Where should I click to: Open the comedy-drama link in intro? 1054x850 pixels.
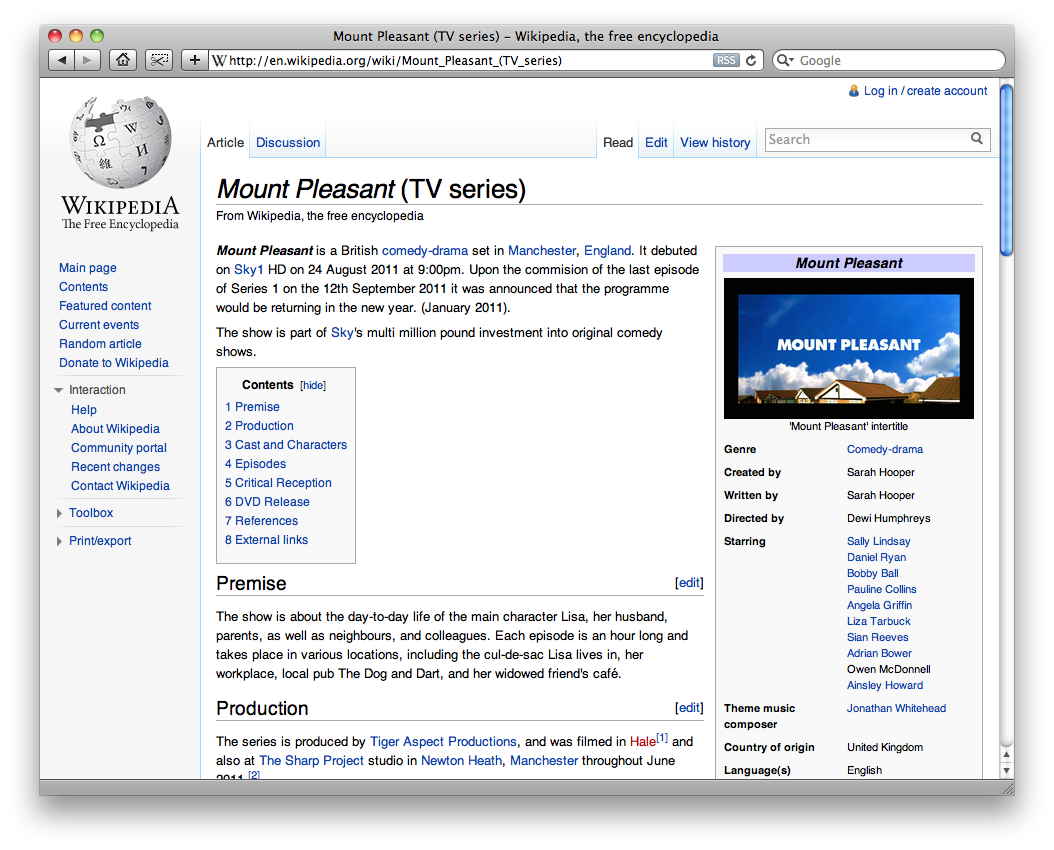tap(425, 251)
